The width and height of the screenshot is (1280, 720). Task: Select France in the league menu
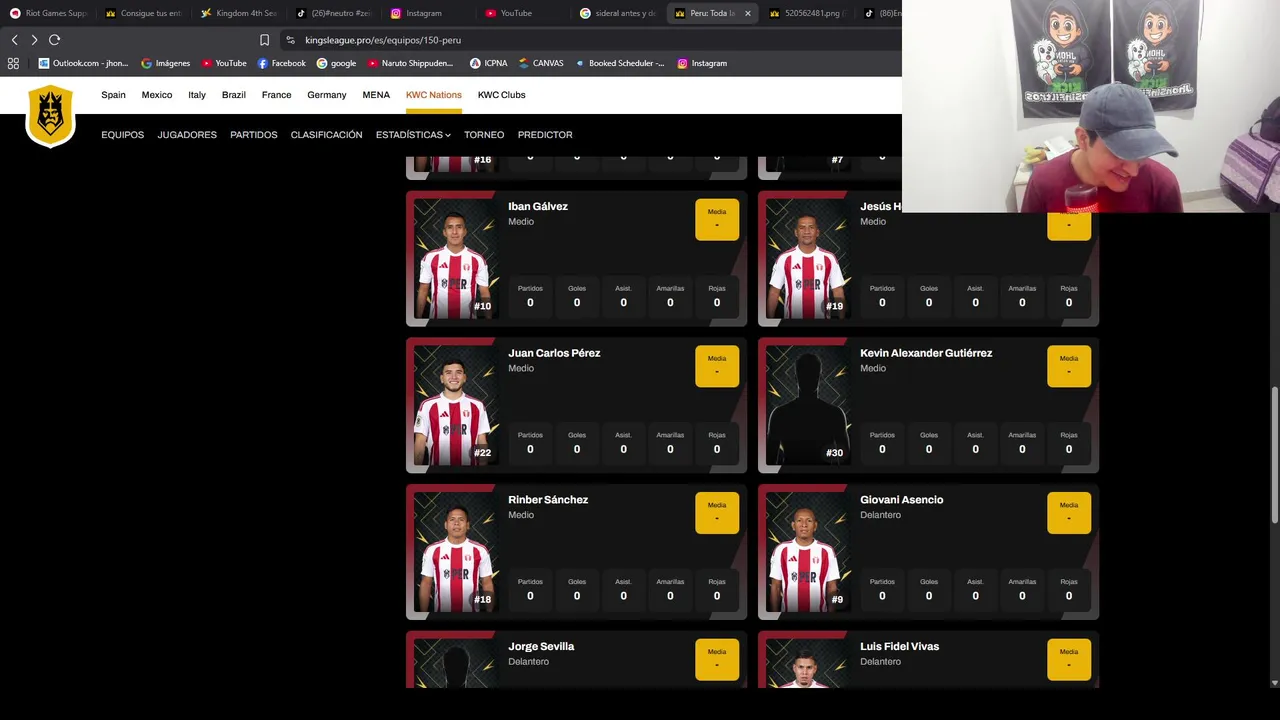(276, 95)
